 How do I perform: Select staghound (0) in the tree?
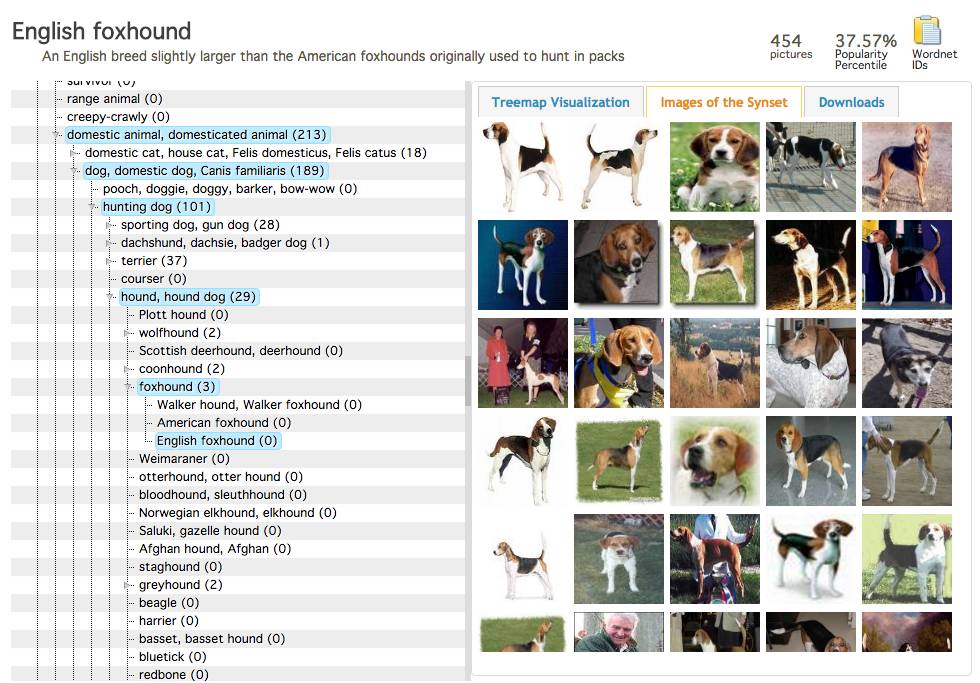click(181, 567)
